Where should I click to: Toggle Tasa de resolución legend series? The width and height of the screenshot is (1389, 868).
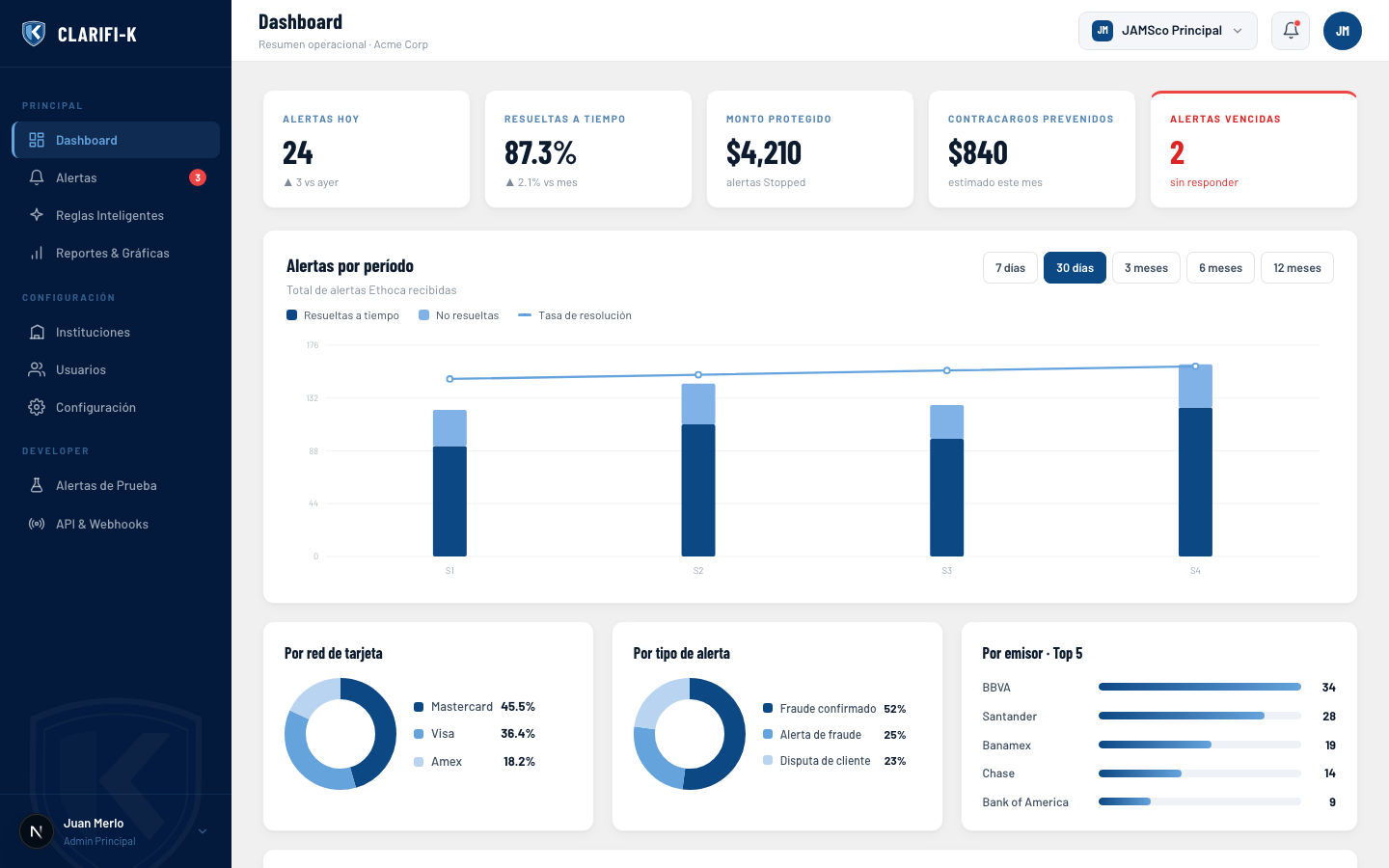tap(575, 315)
